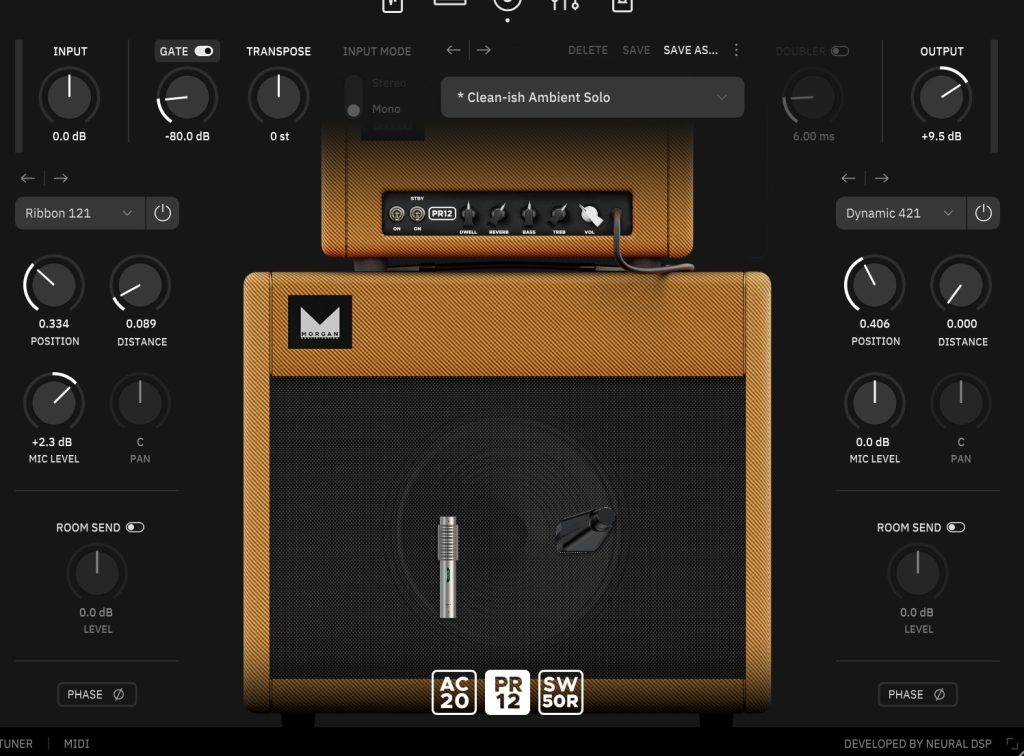Click next microphone arrow above Dynamic 421
This screenshot has height=756, width=1024.
click(x=881, y=178)
